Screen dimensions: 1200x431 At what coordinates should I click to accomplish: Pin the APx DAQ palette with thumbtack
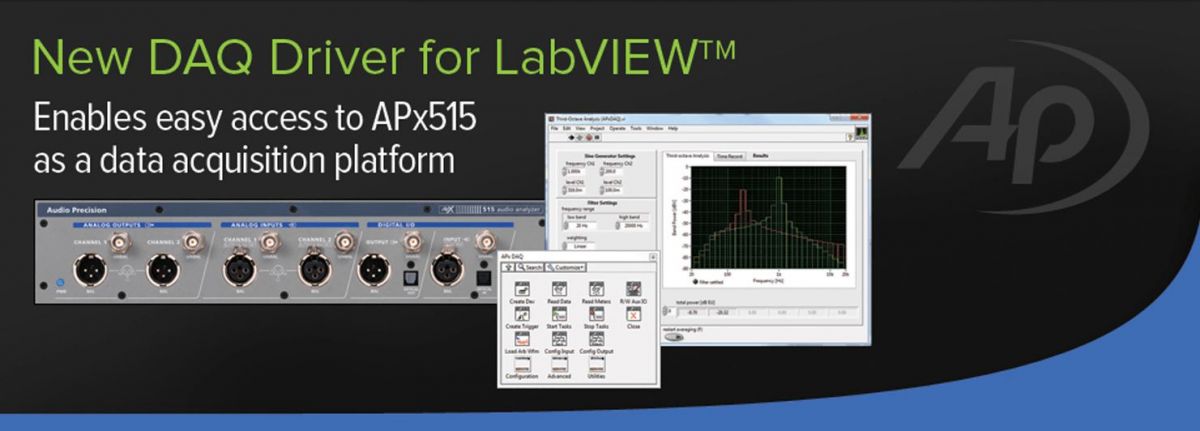click(x=653, y=256)
